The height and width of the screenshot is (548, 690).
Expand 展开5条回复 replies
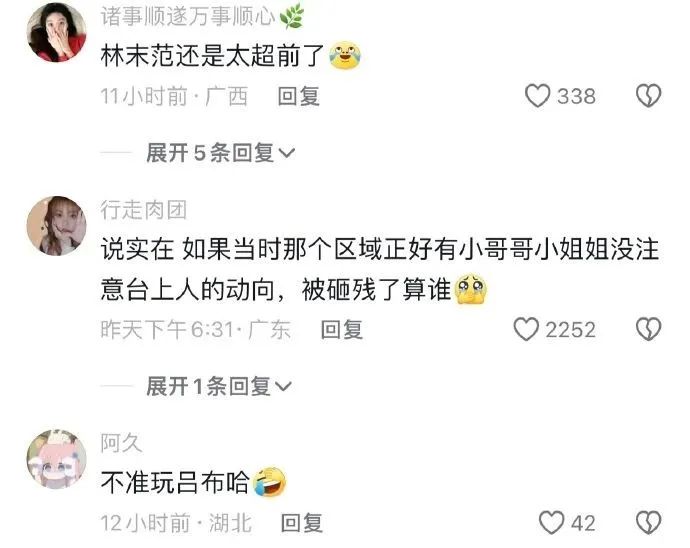pos(220,153)
